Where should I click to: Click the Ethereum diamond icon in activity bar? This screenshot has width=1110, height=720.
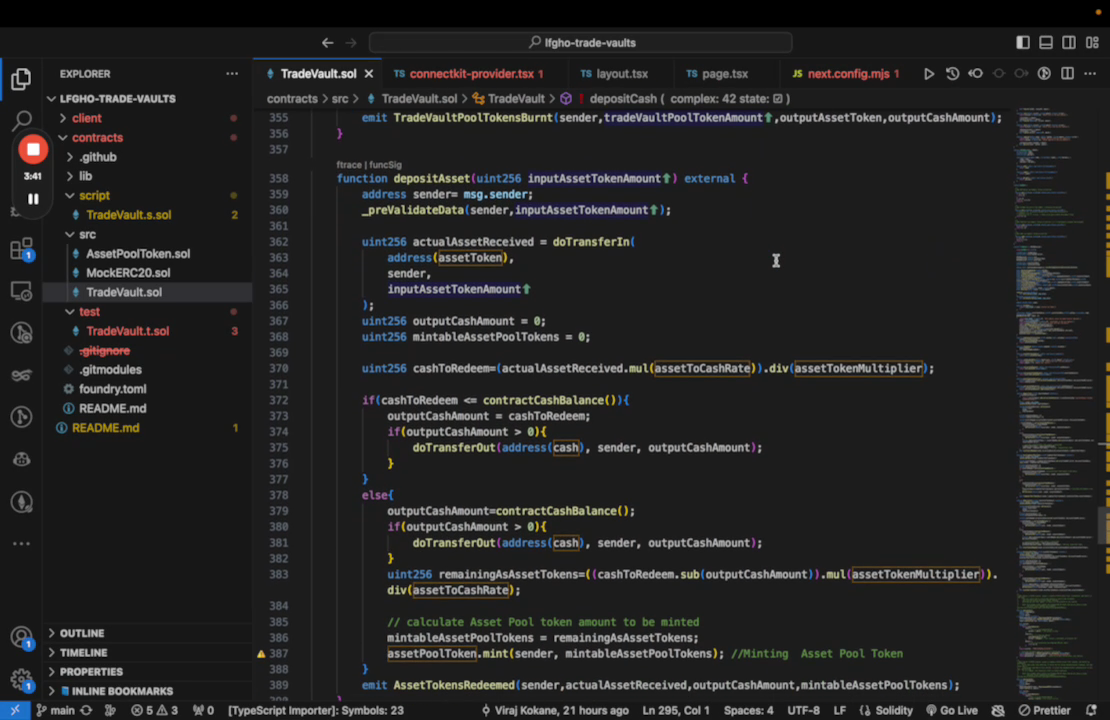(21, 502)
